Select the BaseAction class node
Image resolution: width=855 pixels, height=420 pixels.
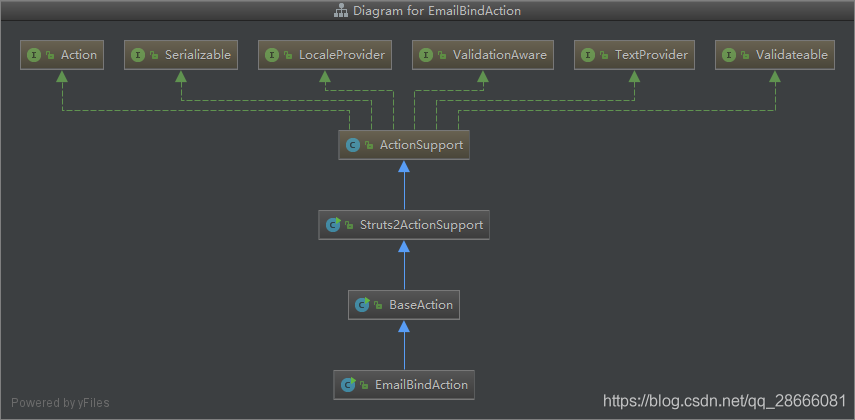404,304
